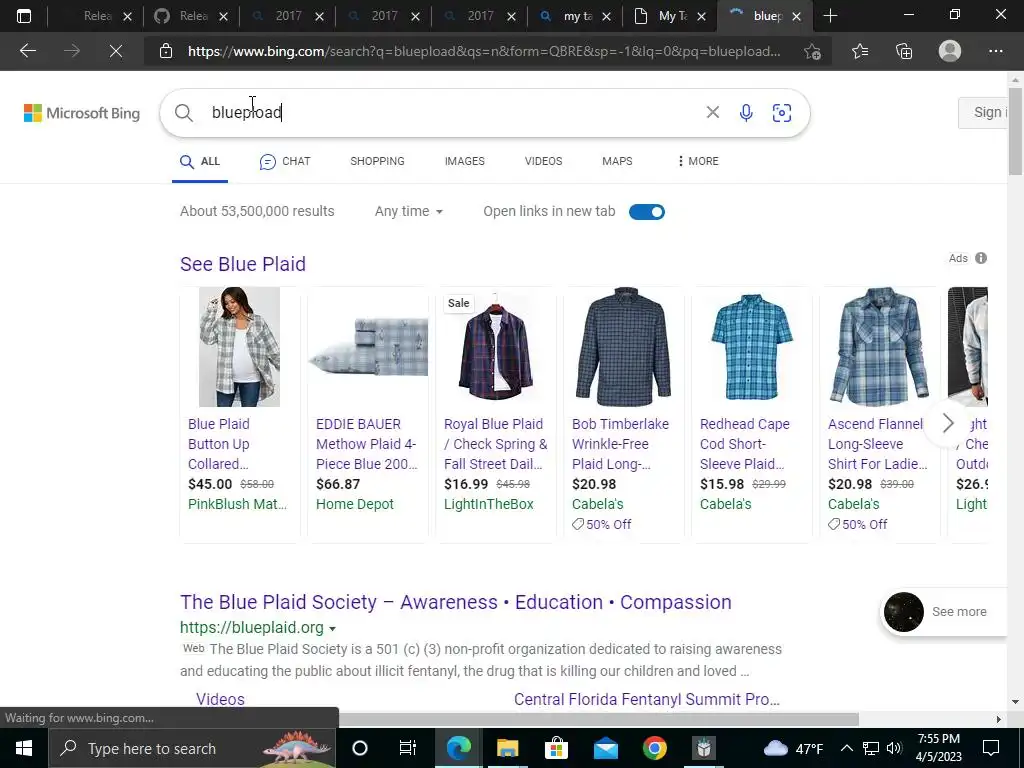Switch to the IMAGES tab
Screen dimensions: 1024x768
464,161
